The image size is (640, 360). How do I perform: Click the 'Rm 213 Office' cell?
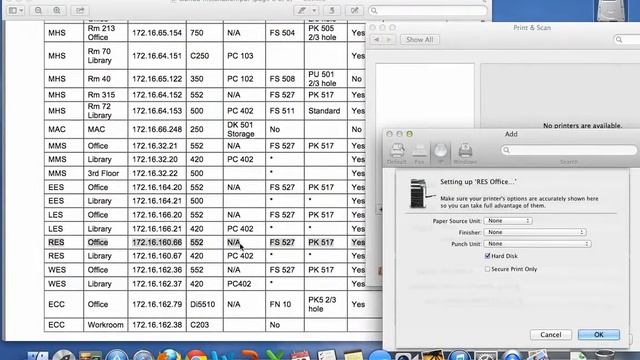coord(105,33)
